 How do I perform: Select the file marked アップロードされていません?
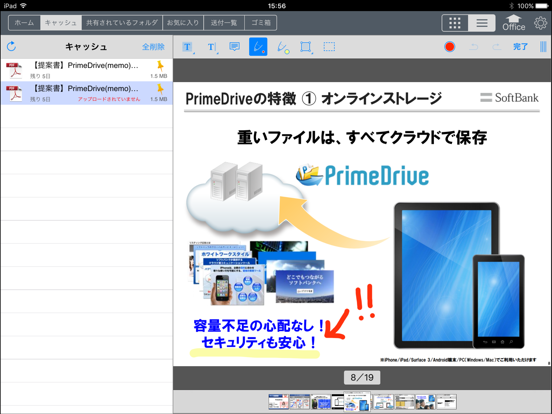coord(87,93)
